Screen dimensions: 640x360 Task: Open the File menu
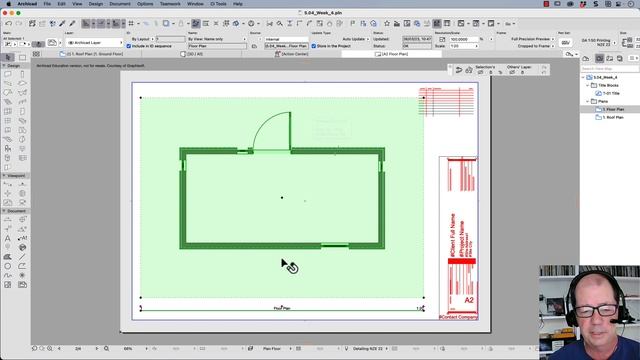pos(47,4)
